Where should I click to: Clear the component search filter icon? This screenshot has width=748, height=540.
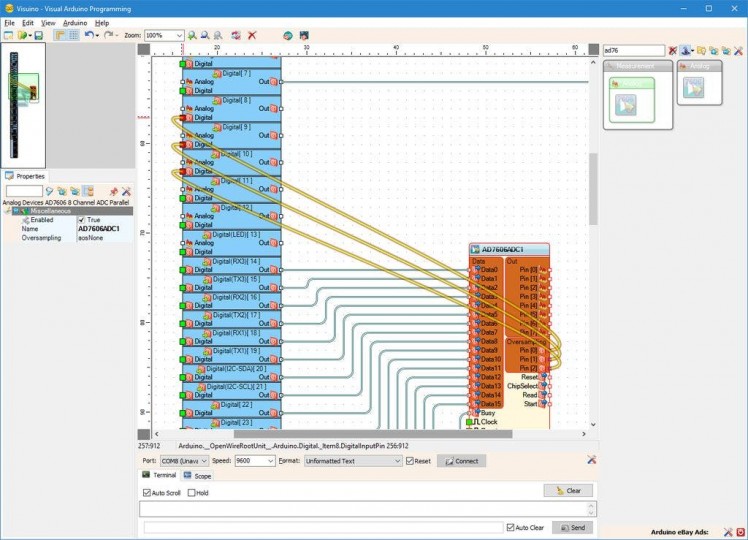tap(673, 50)
